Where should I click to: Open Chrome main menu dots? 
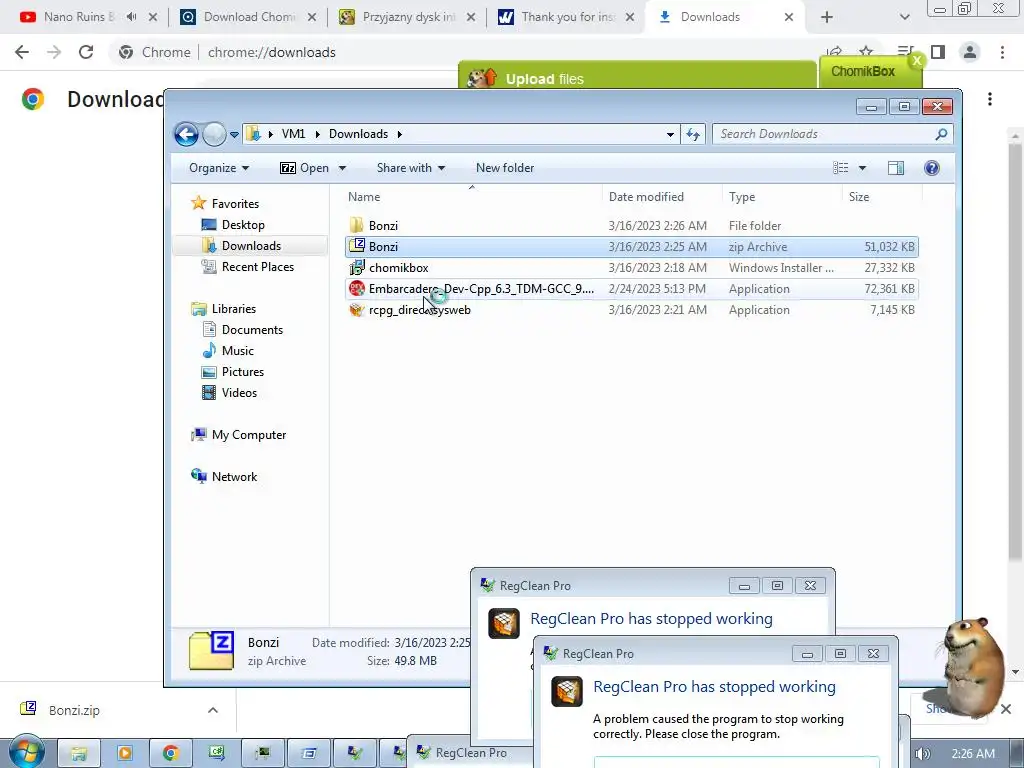1002,52
